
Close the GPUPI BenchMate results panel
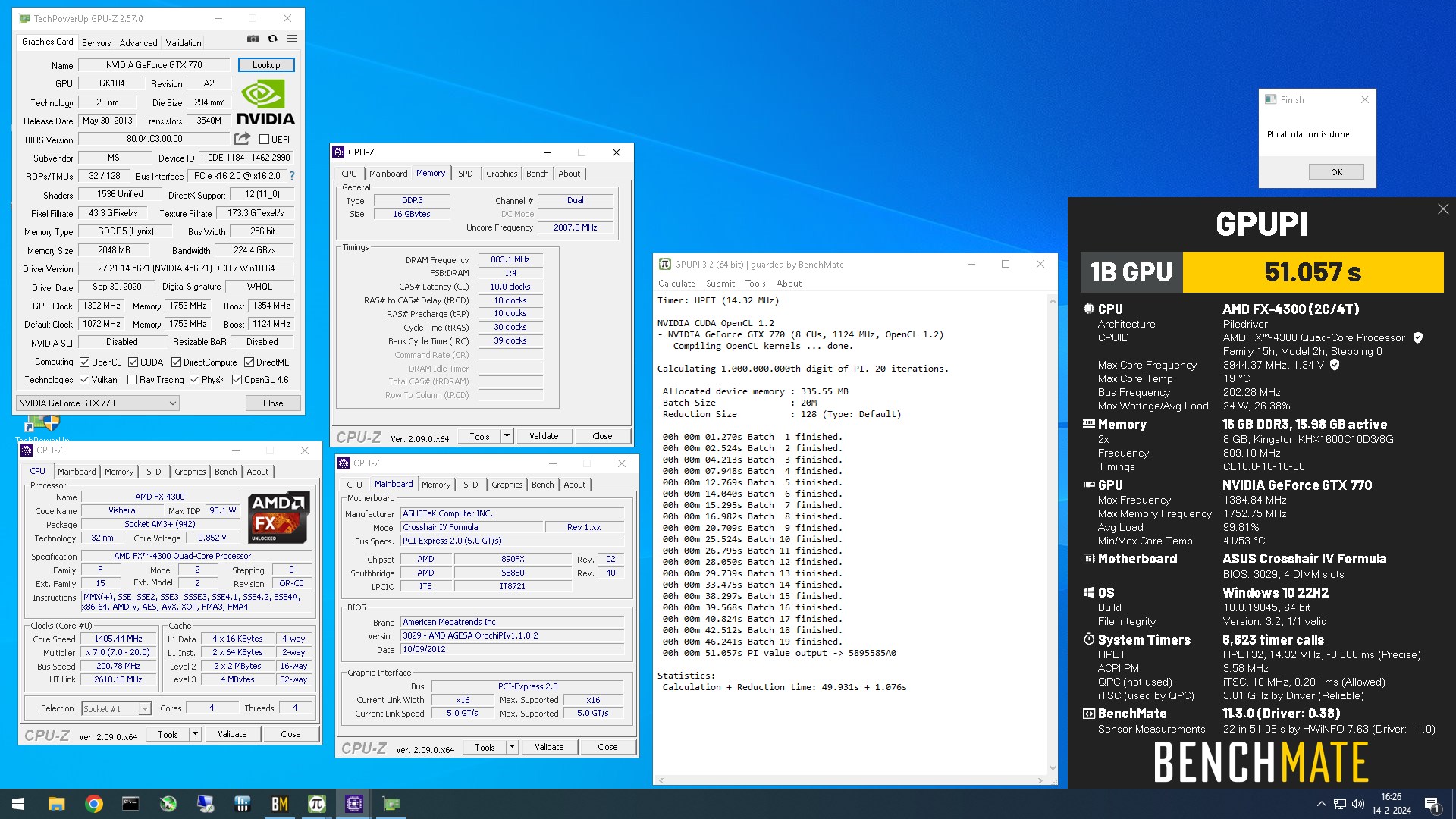(1442, 209)
